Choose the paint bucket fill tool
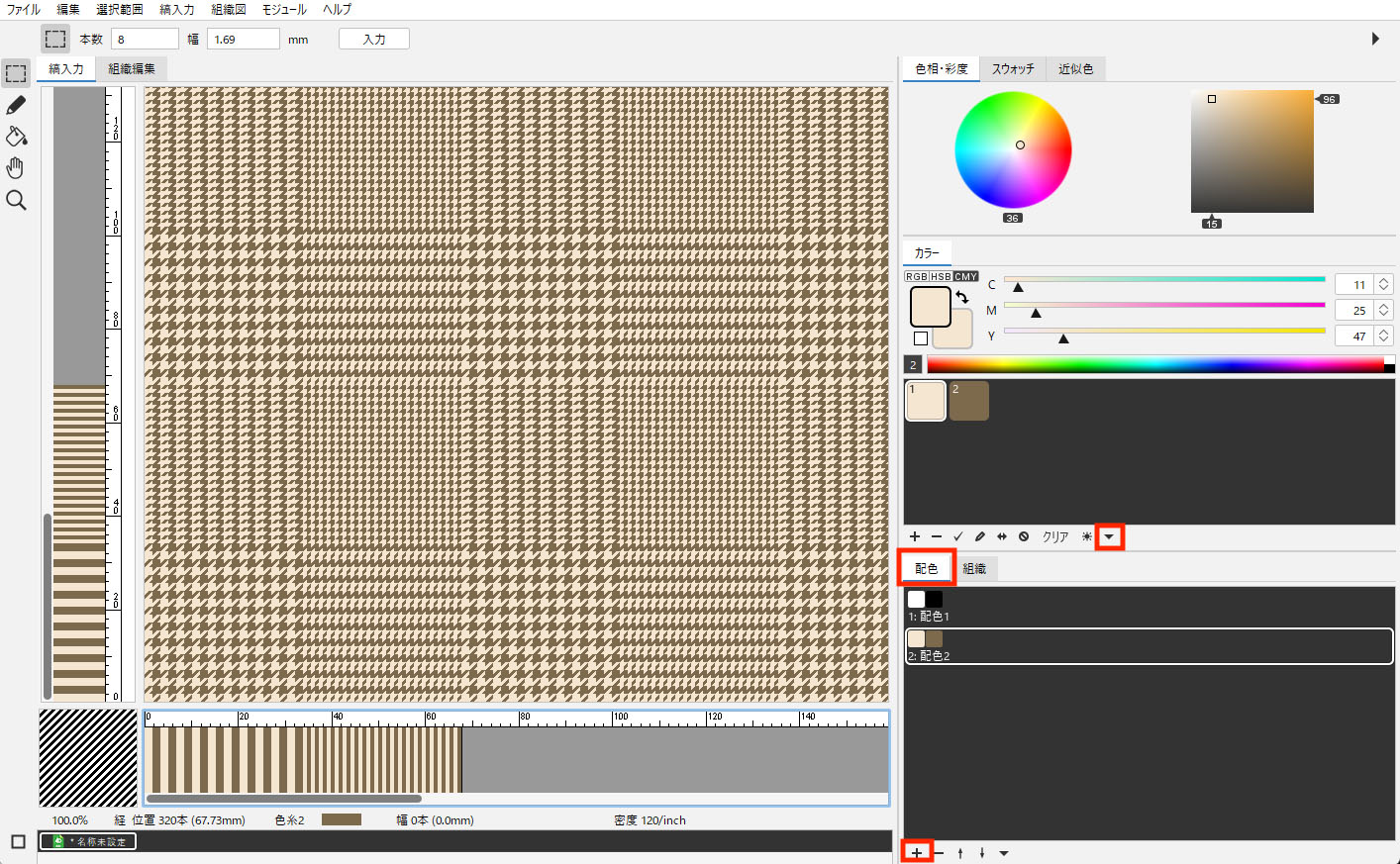Viewport: 1400px width, 864px height. coord(16,137)
